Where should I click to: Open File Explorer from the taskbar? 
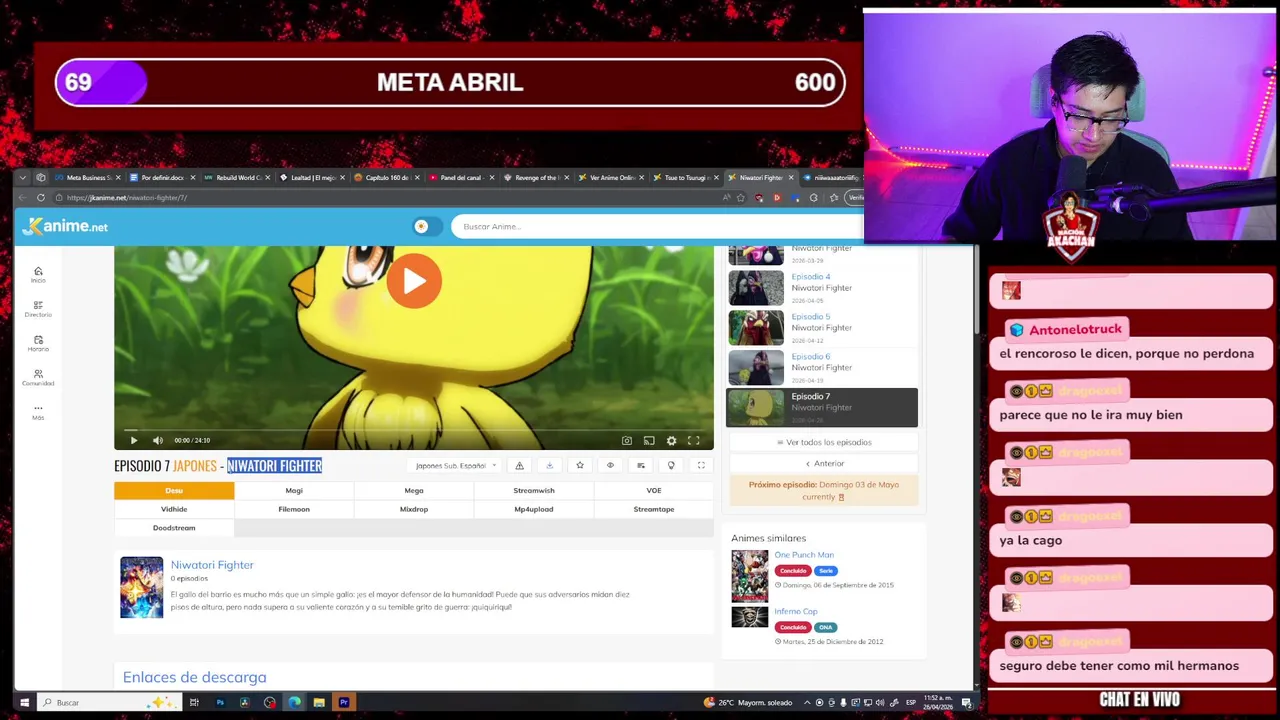click(319, 703)
